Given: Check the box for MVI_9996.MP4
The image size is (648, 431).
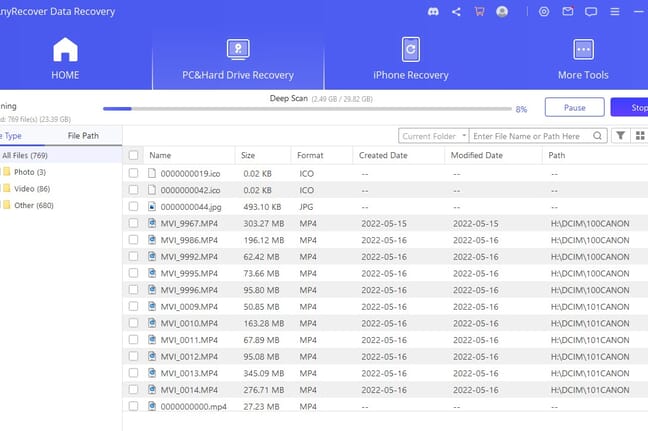Looking at the screenshot, I should tap(133, 290).
